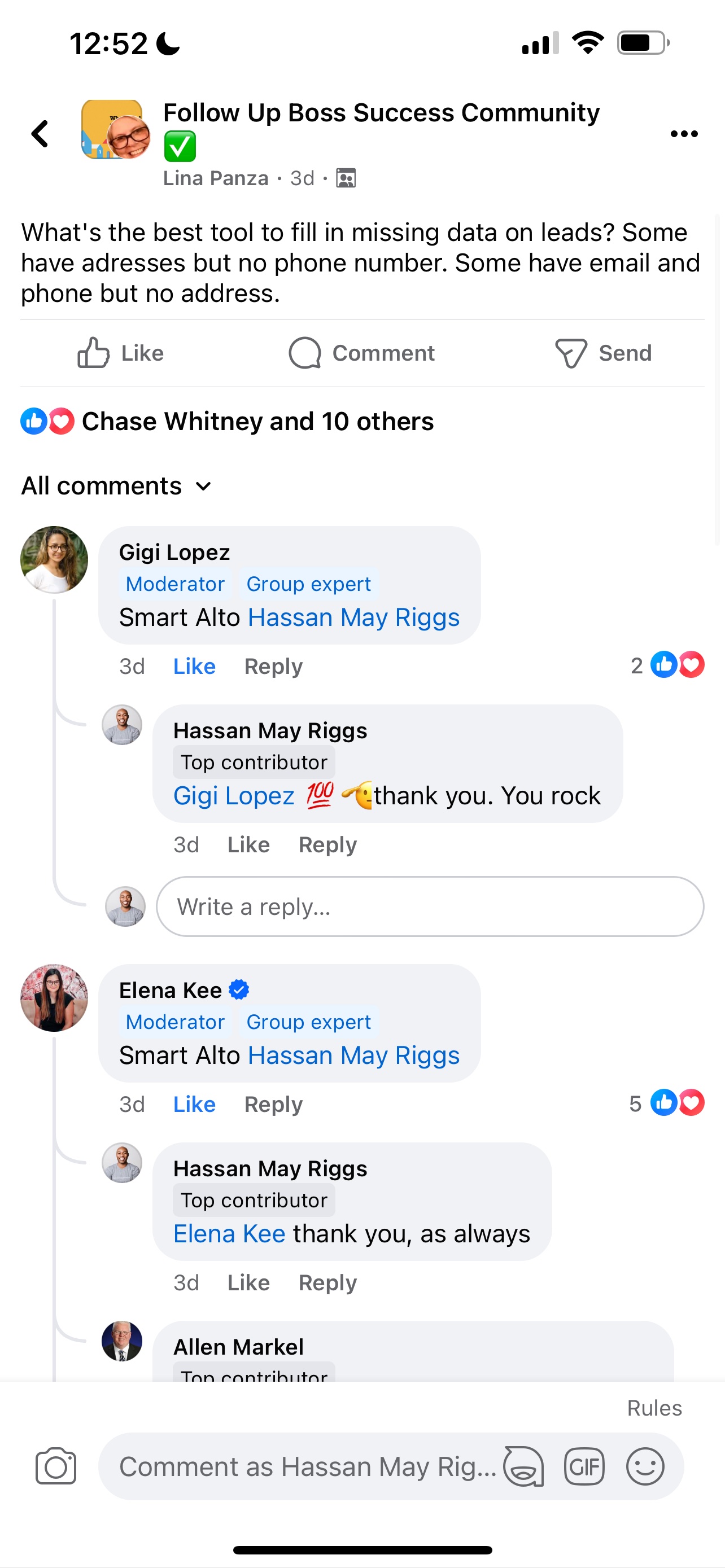Open the avatar sticker picker
The width and height of the screenshot is (725, 1568).
523,1466
